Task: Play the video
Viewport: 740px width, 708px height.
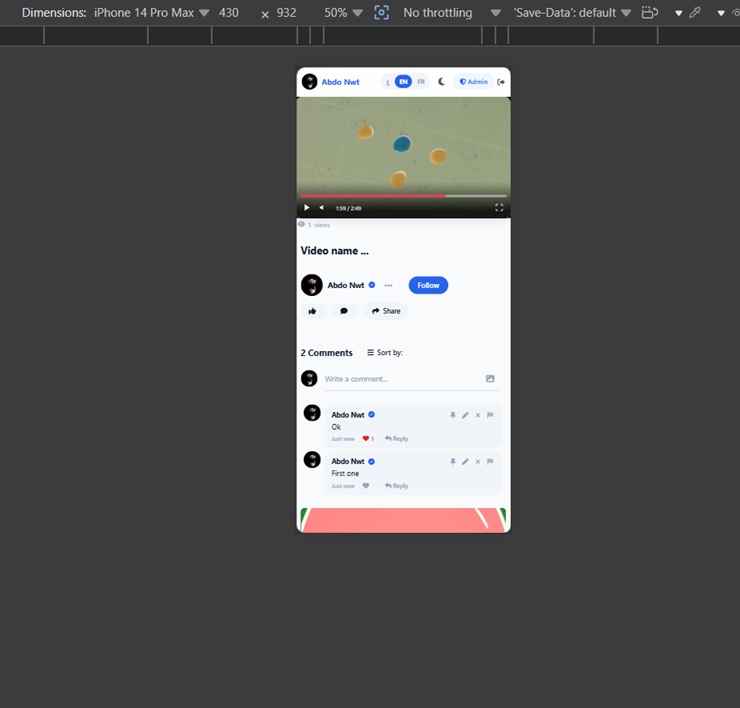Action: 306,208
